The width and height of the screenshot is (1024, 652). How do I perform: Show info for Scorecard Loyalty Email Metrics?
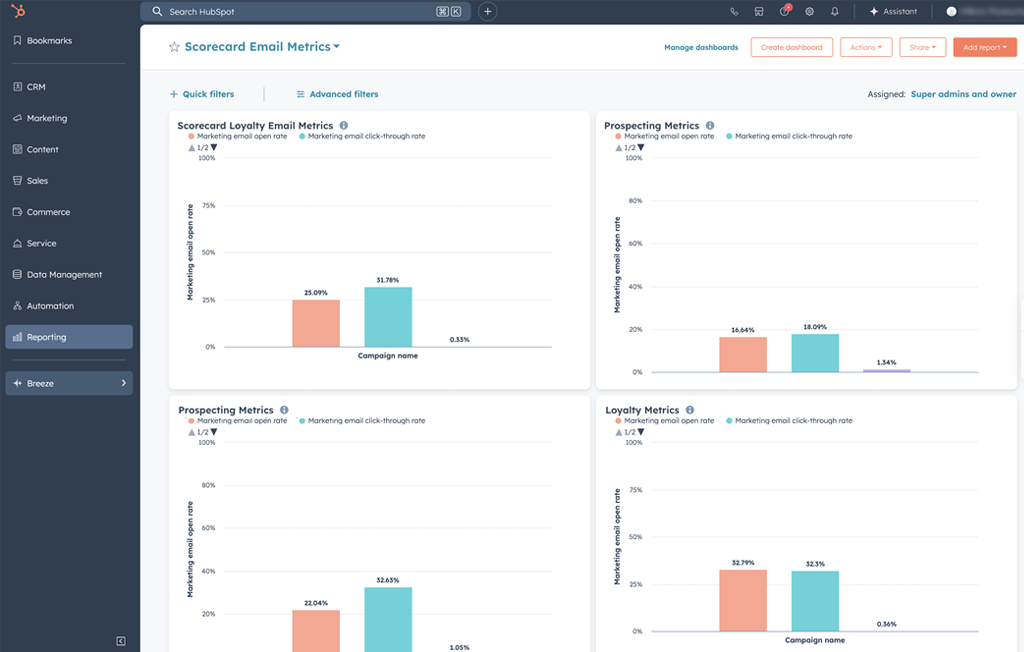[x=344, y=126]
